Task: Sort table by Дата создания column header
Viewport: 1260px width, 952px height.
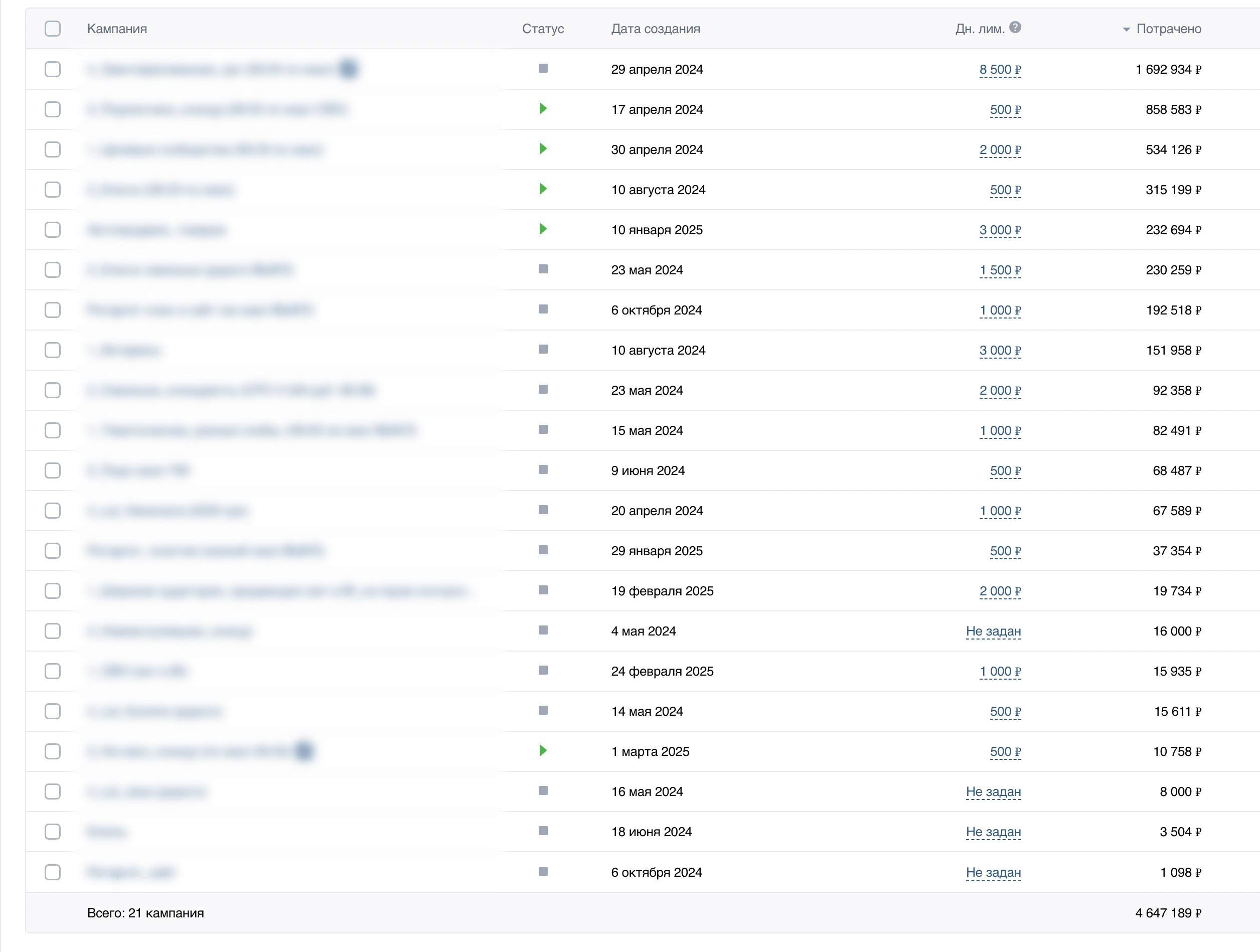Action: click(655, 29)
